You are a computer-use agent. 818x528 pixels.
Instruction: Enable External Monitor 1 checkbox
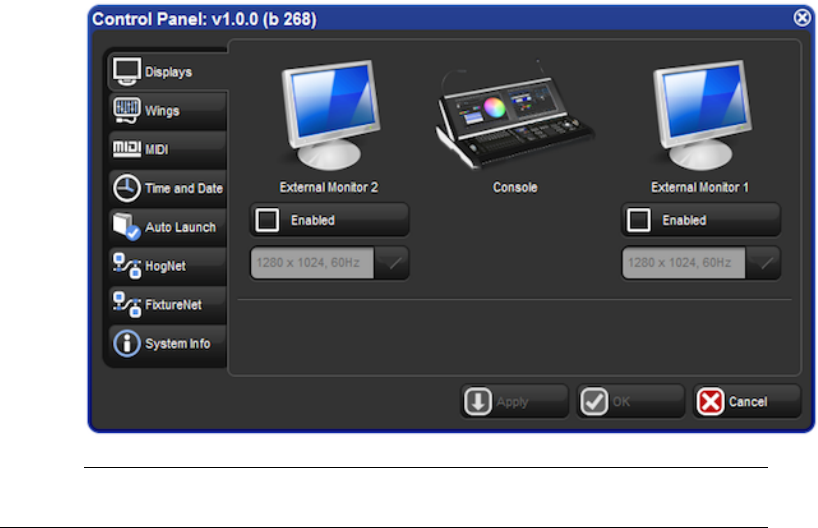point(639,220)
